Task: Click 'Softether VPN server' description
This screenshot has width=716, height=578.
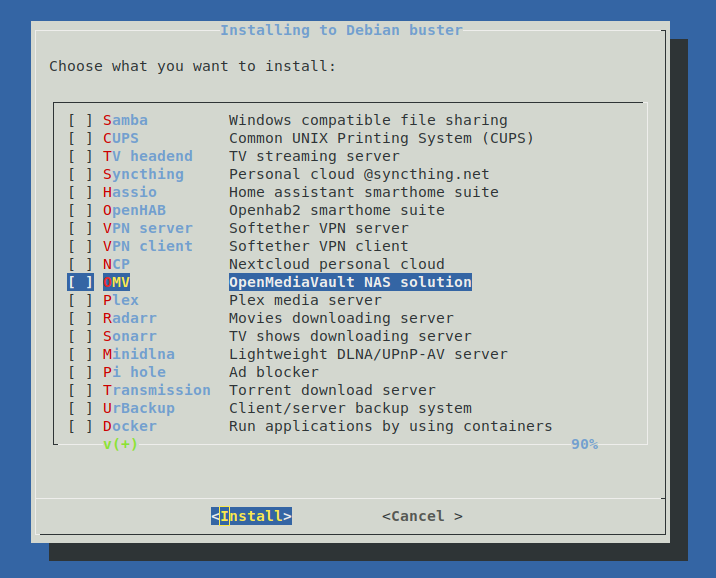Action: (319, 228)
